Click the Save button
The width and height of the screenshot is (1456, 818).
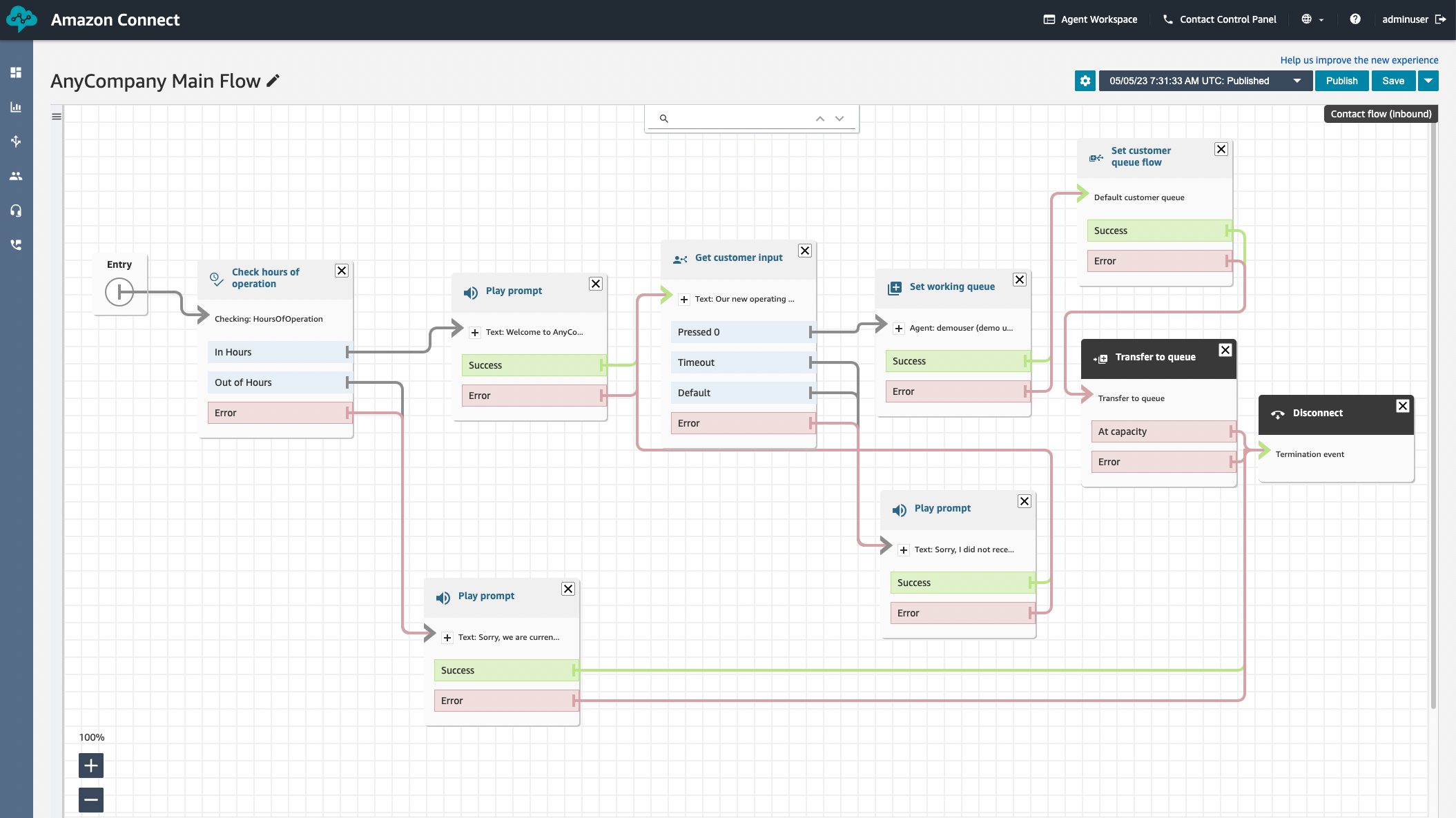[1393, 81]
